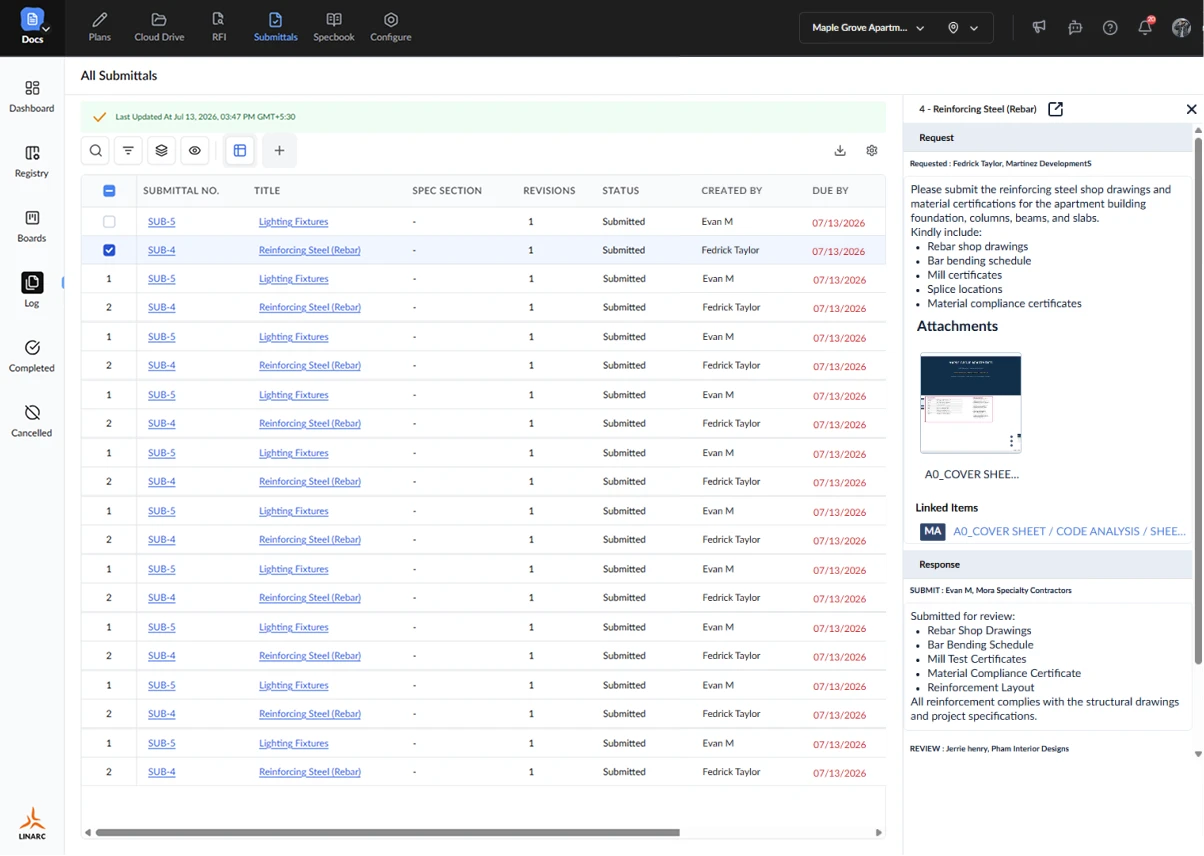Image resolution: width=1204 pixels, height=856 pixels.
Task: Open SUB-4 link in the checked row
Action: pos(162,250)
